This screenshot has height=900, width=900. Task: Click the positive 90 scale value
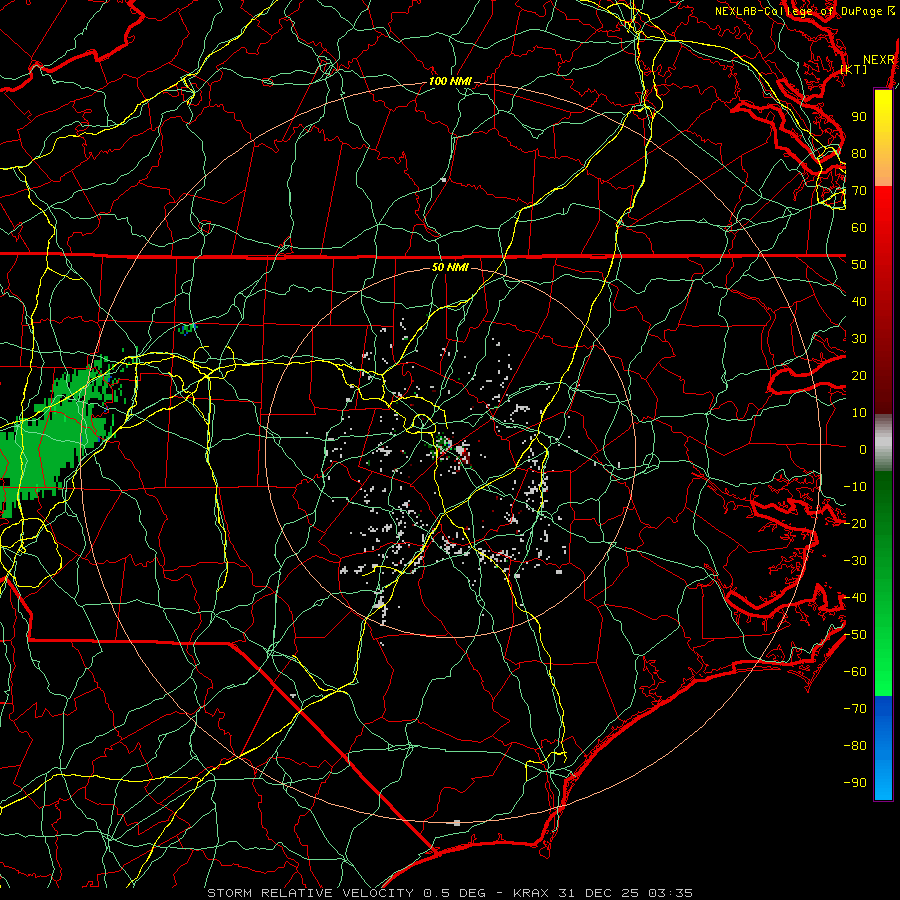tap(859, 117)
